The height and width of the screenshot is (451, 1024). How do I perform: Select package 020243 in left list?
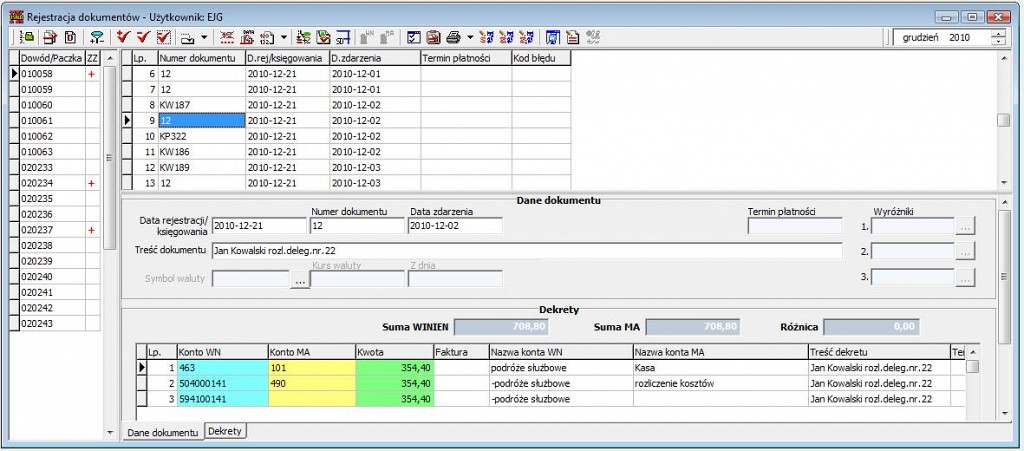(52, 324)
